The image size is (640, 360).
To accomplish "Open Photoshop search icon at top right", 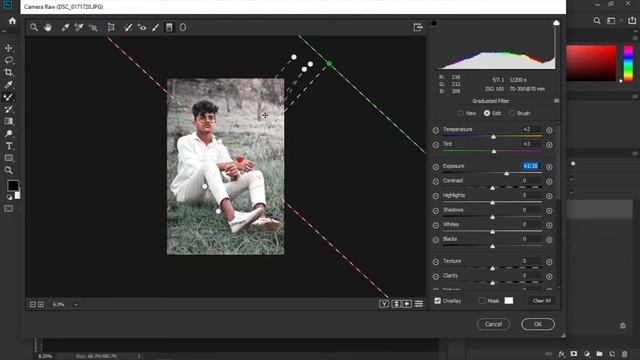I will (597, 20).
